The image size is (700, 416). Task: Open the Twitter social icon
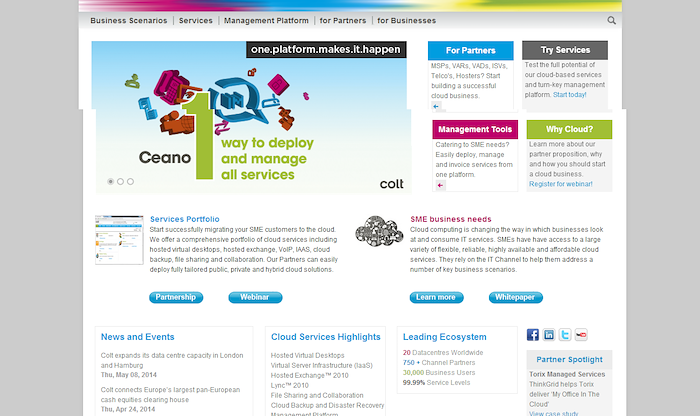(565, 335)
